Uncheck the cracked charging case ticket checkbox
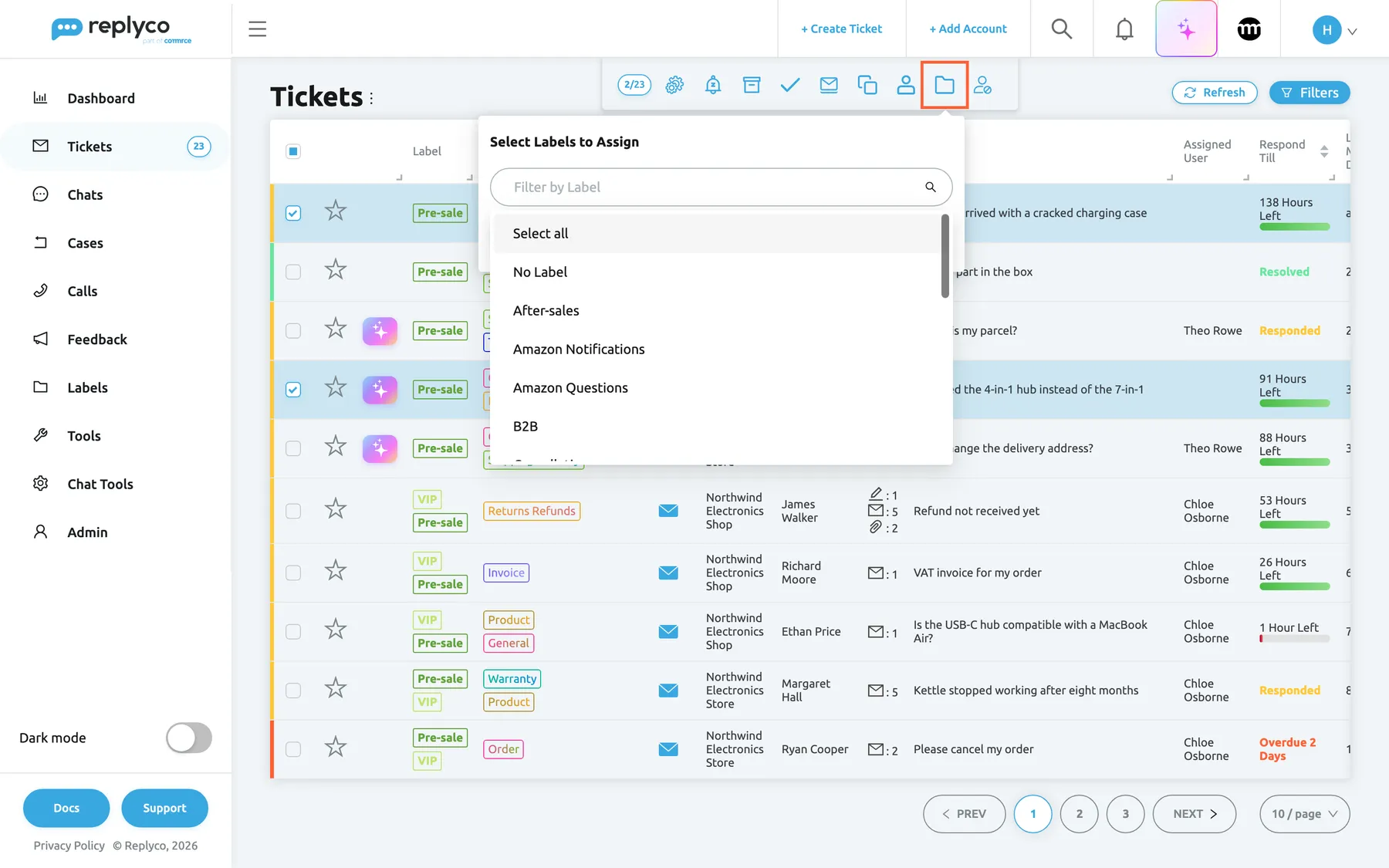Screen dimensions: 1389x868 click(x=293, y=213)
